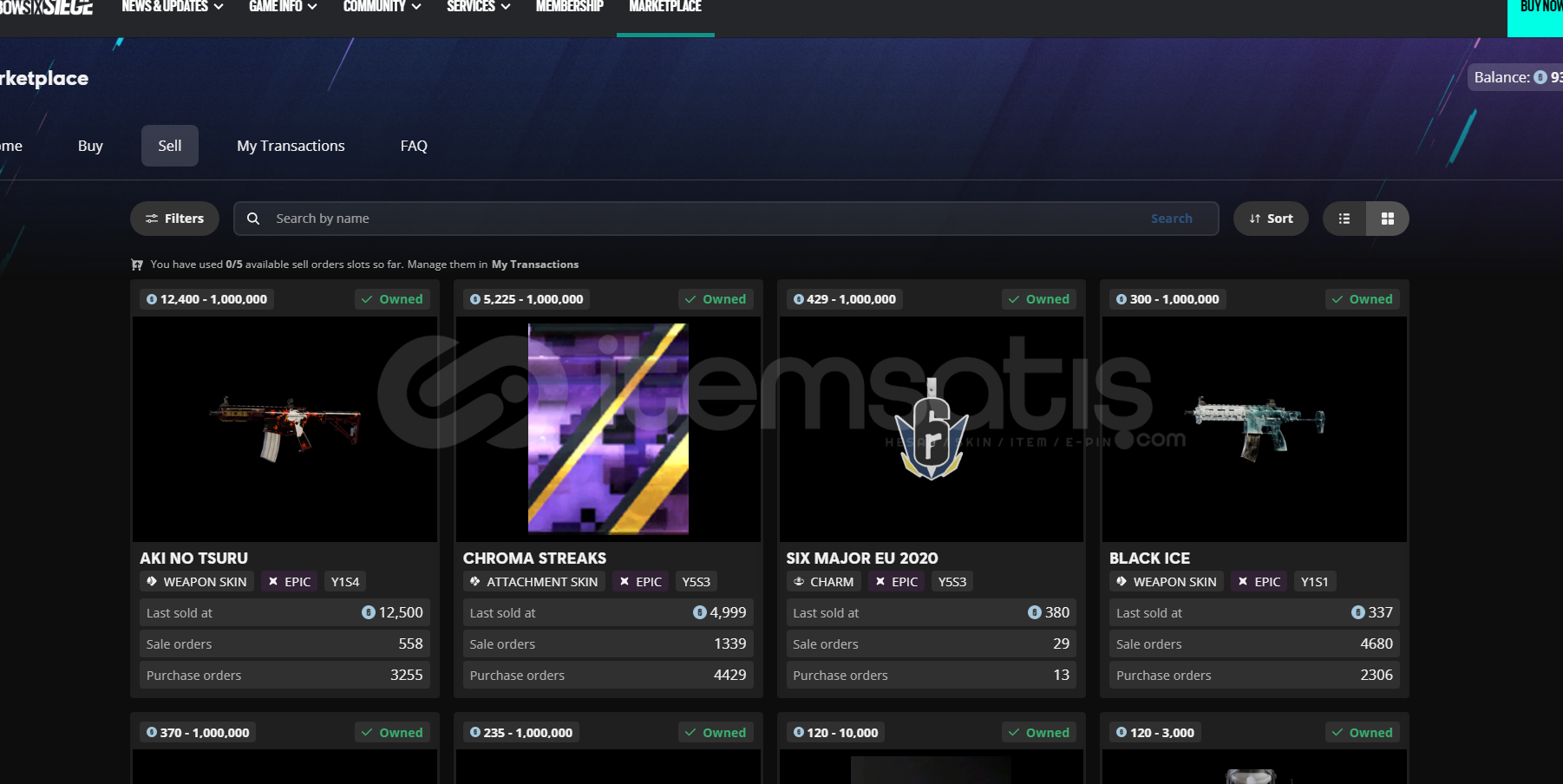The image size is (1563, 784).
Task: Click the 5,225 - 1,000,000 price range tag
Action: pyautogui.click(x=526, y=299)
